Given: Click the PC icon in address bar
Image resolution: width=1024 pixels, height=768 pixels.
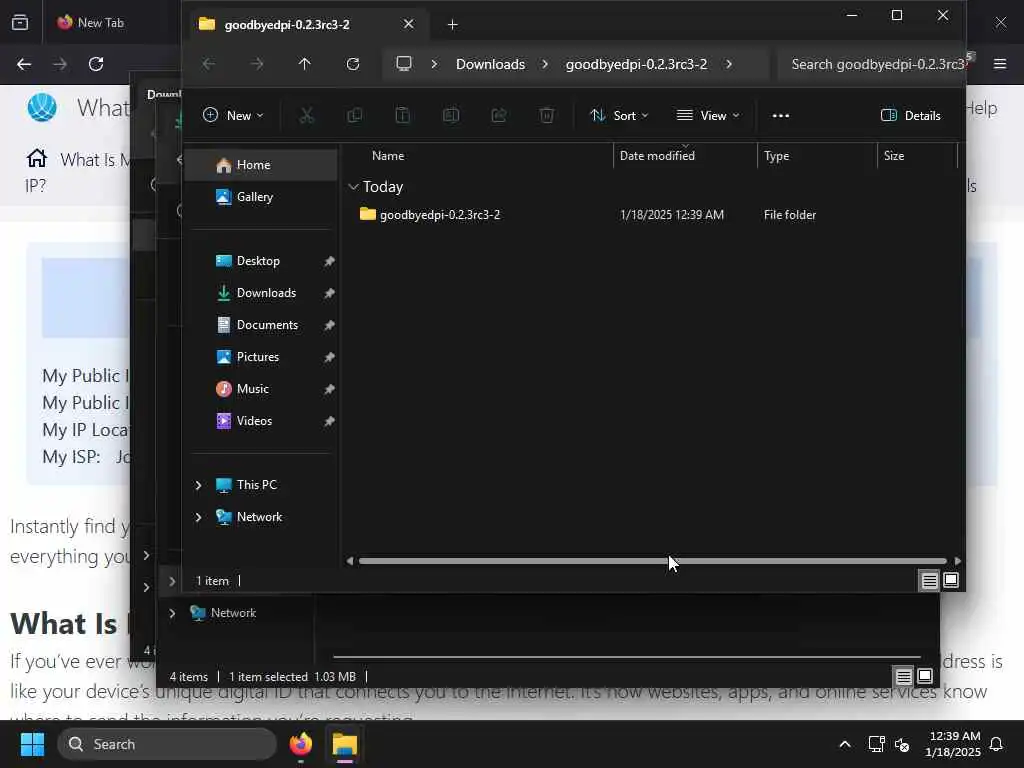Looking at the screenshot, I should (404, 64).
